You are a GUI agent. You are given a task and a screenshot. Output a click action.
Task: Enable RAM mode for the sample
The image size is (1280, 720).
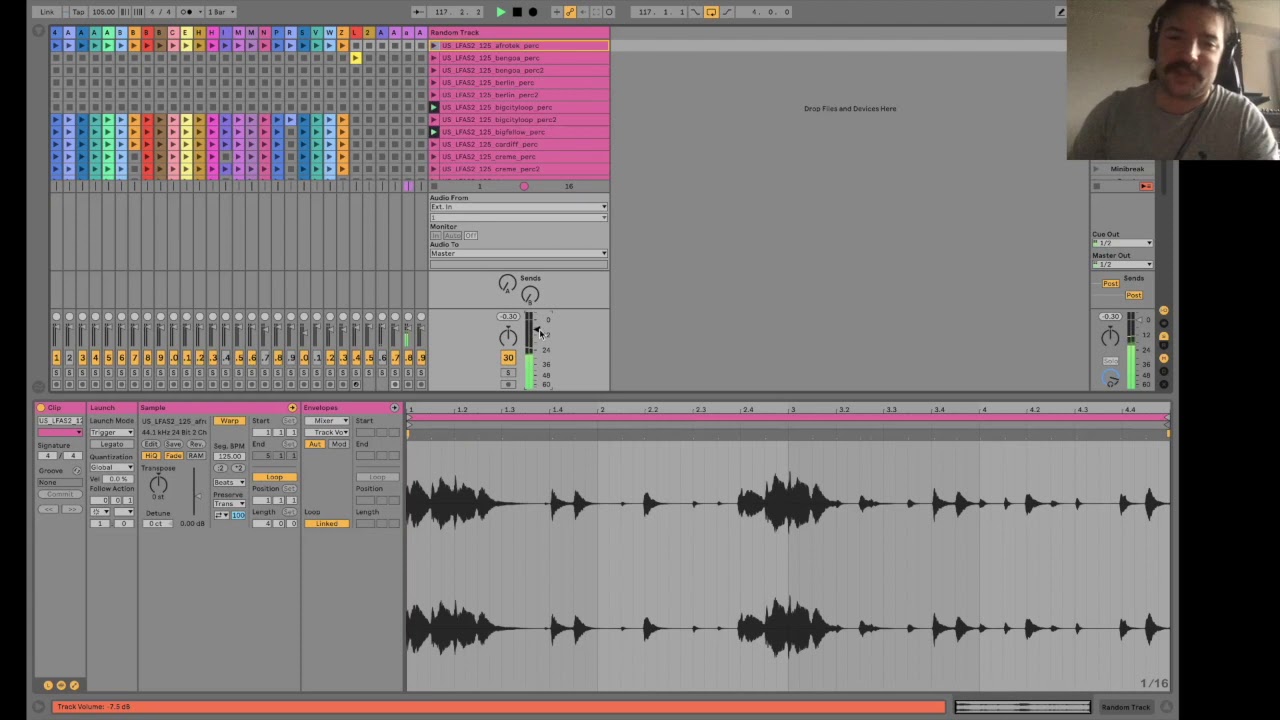pos(196,456)
